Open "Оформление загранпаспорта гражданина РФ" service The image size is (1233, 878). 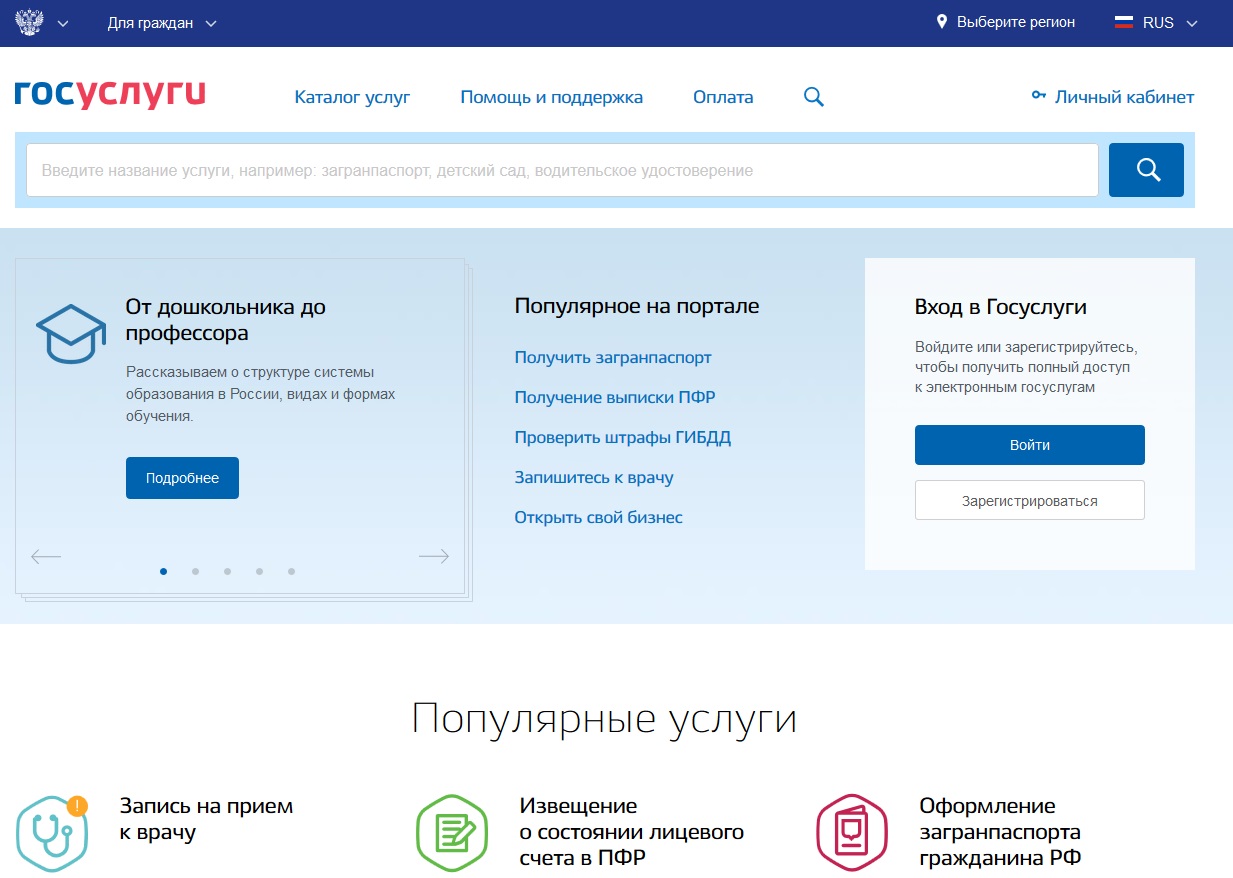coord(1000,832)
